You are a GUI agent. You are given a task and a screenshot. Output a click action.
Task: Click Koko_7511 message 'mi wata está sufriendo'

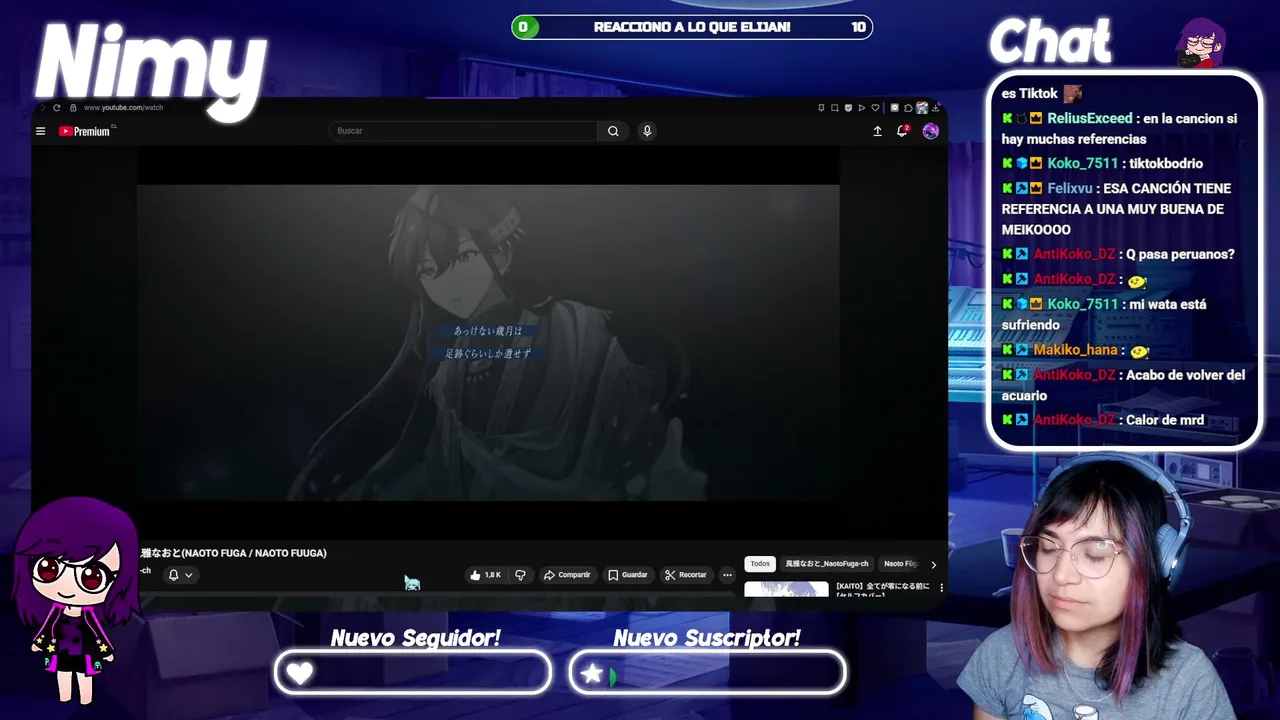coord(1104,314)
